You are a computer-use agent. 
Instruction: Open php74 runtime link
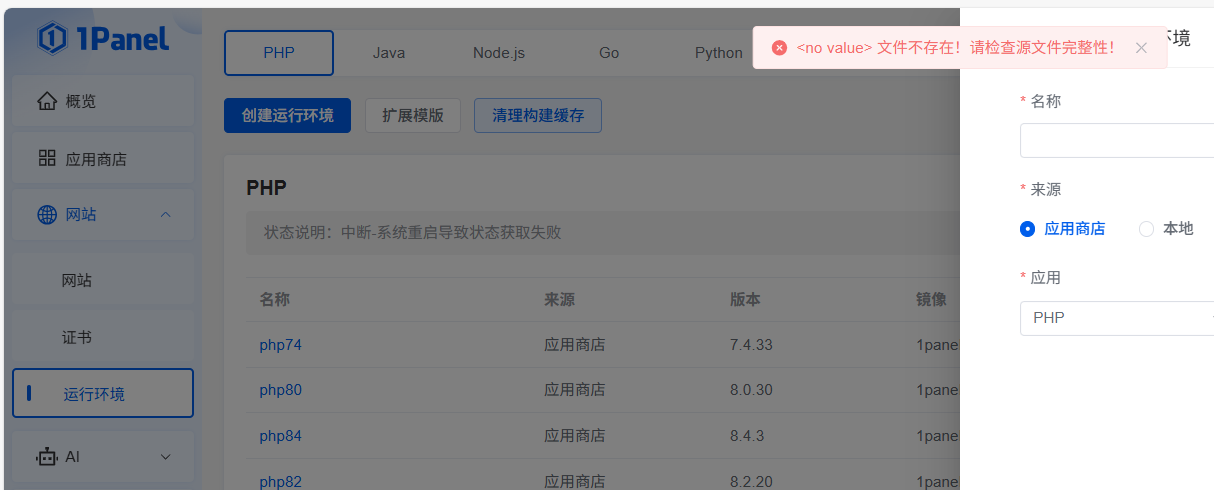pyautogui.click(x=280, y=345)
